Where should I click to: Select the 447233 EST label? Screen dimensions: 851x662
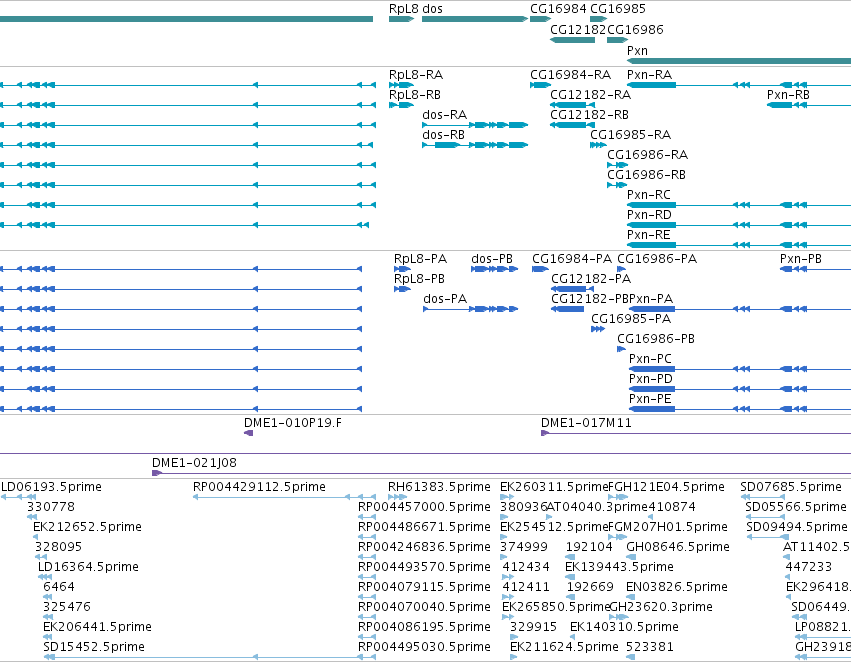coord(809,568)
